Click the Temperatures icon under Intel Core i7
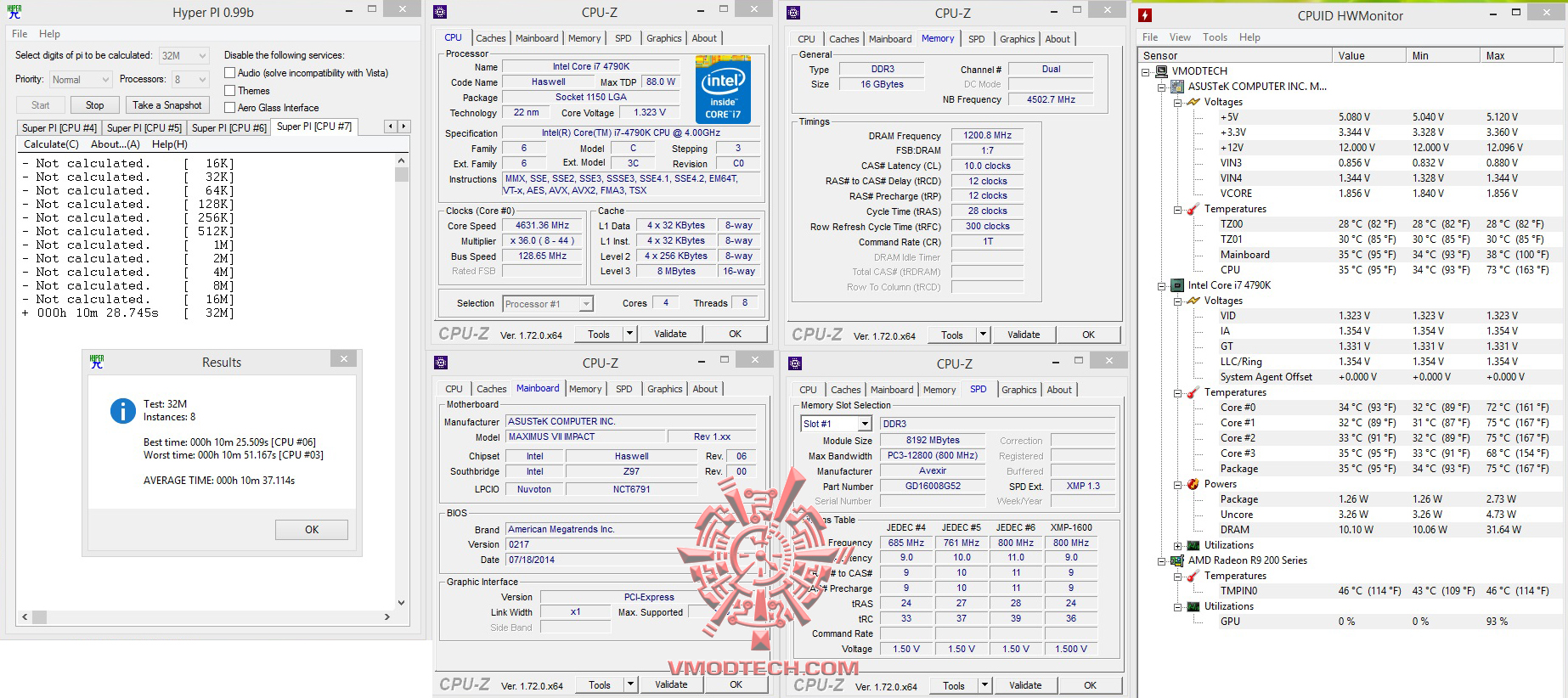Screen dimensions: 1568x698 pyautogui.click(x=1193, y=392)
